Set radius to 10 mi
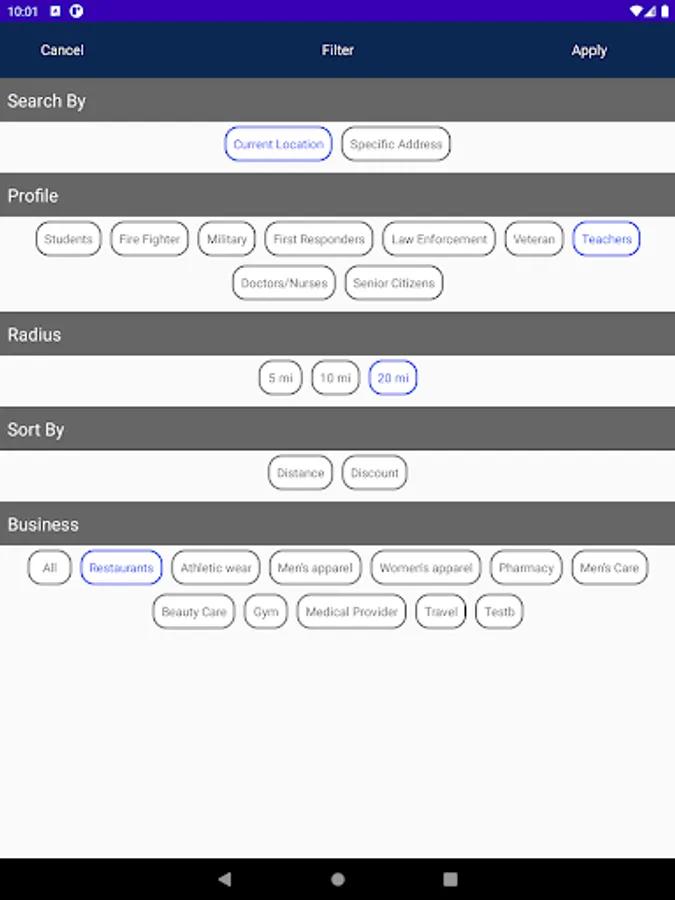The image size is (675, 900). point(335,378)
